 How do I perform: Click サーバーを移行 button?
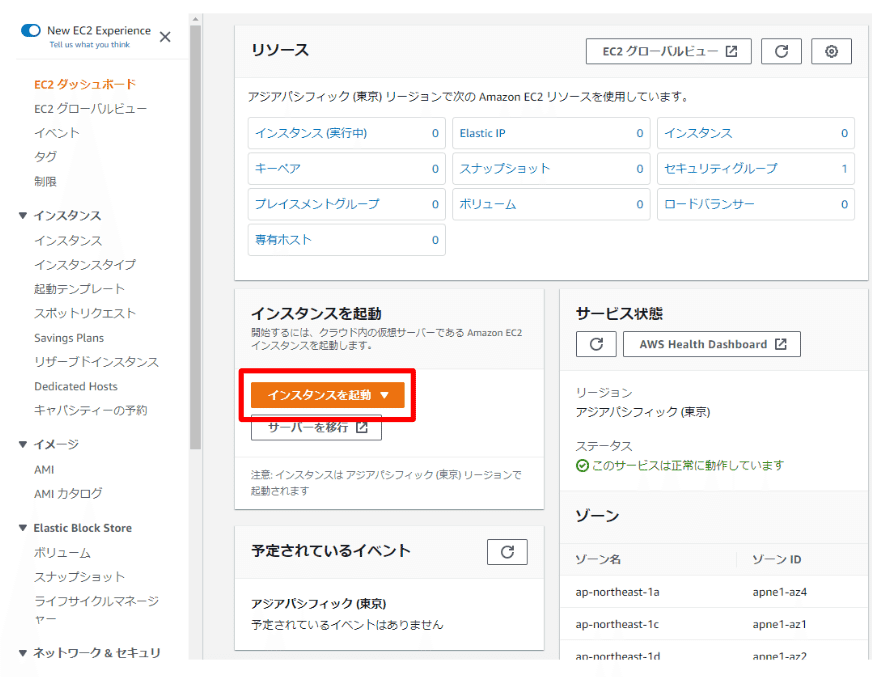click(x=316, y=427)
